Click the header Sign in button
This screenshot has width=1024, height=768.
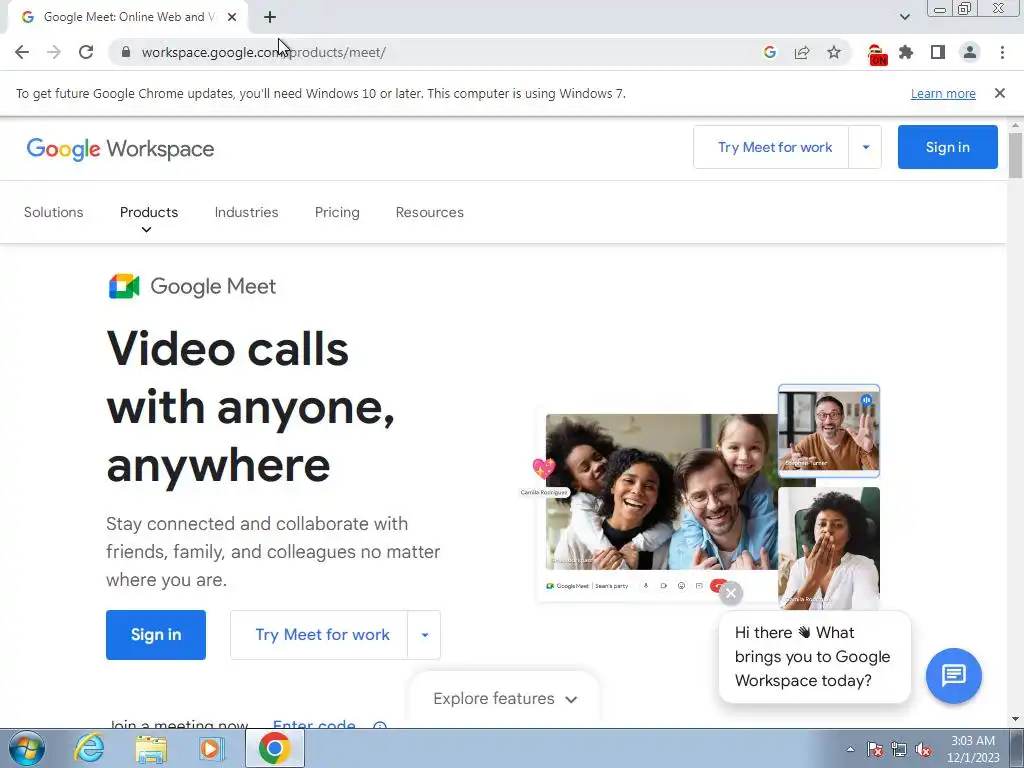coord(948,147)
